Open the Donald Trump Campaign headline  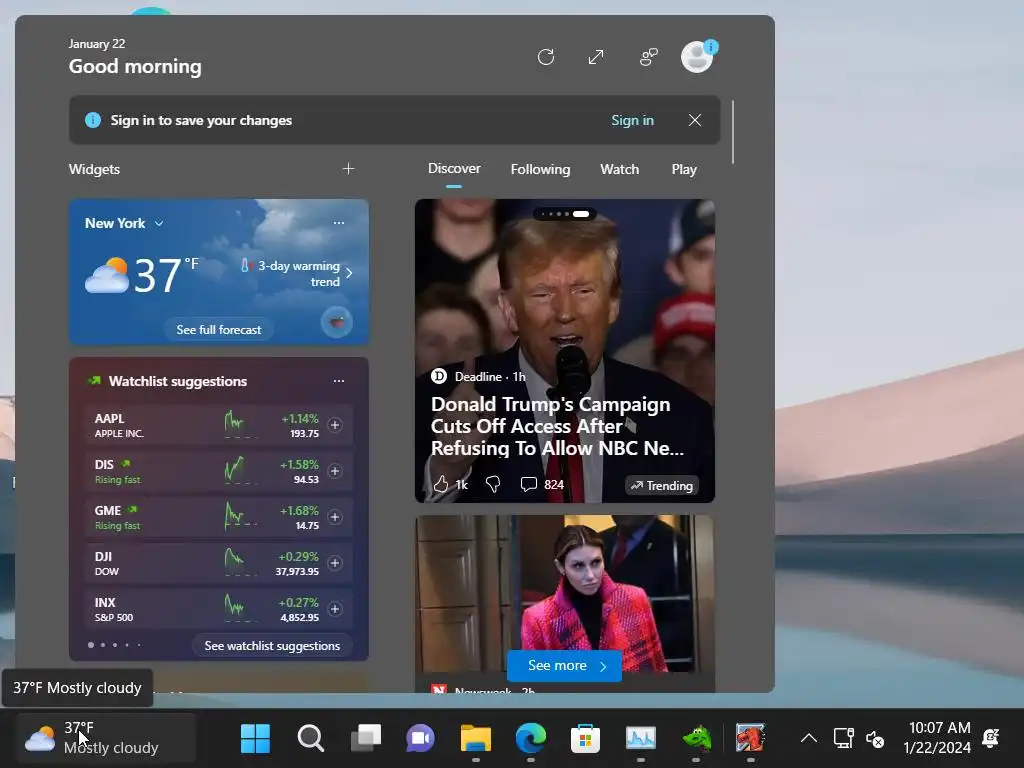(x=557, y=426)
